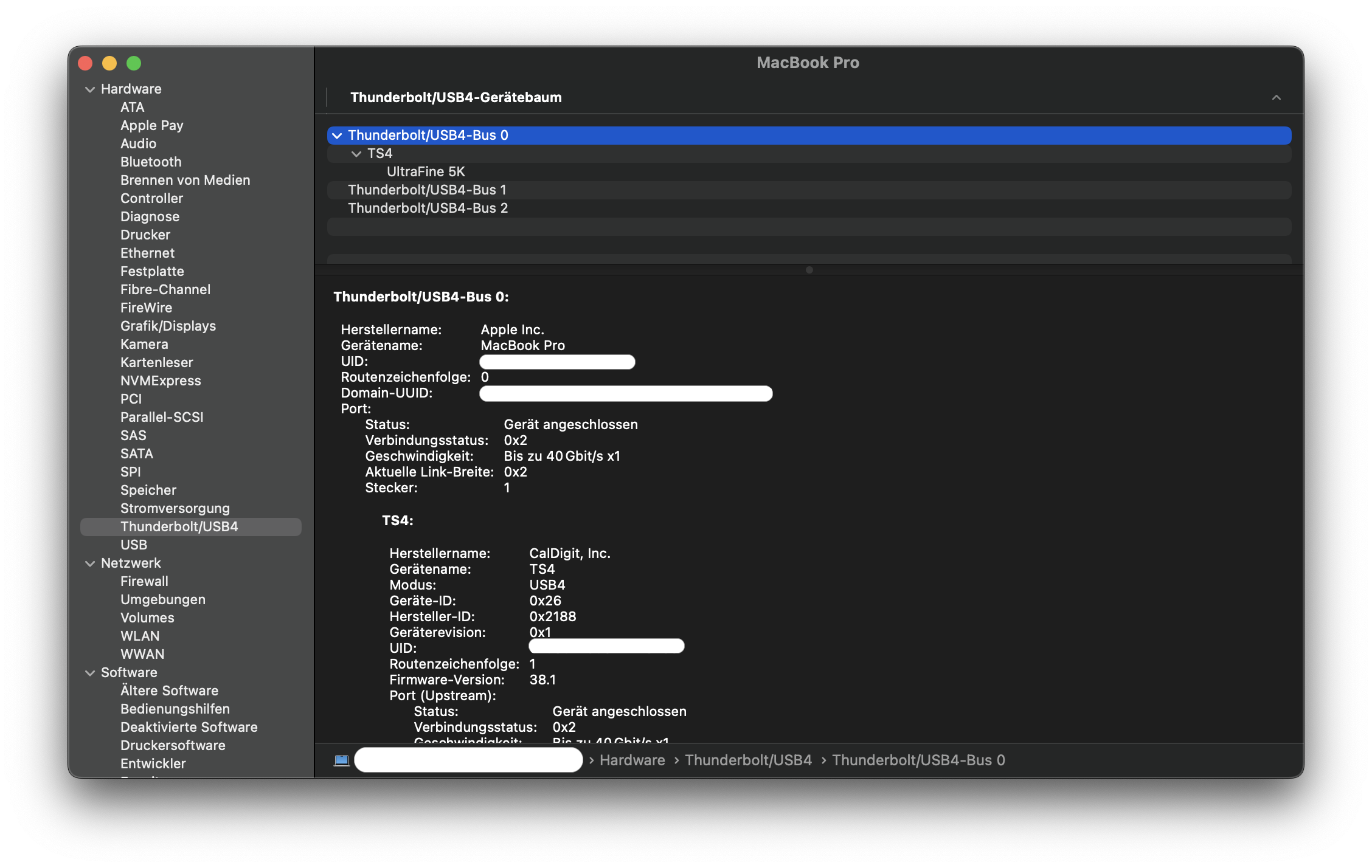Select SATA in the sidebar
1372x868 pixels.
pyautogui.click(x=137, y=453)
